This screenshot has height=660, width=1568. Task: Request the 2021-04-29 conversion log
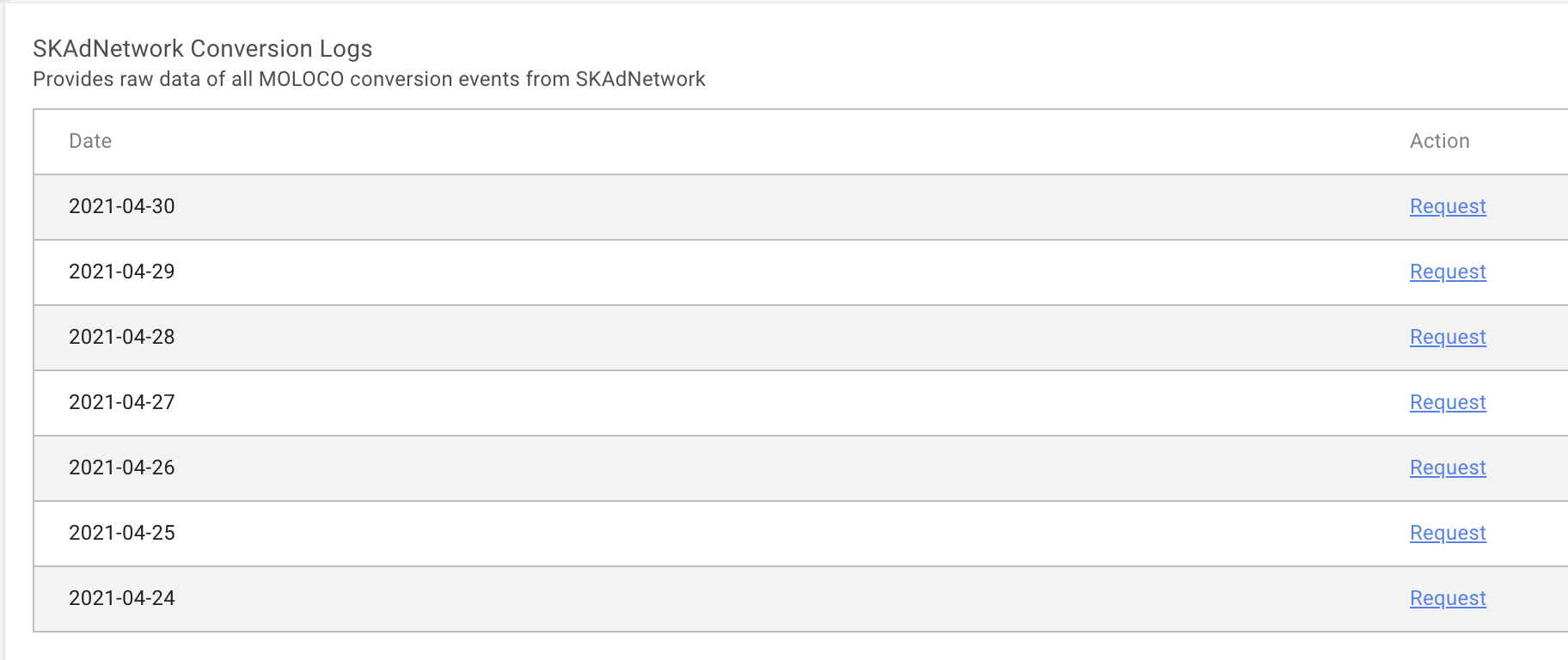click(1448, 272)
